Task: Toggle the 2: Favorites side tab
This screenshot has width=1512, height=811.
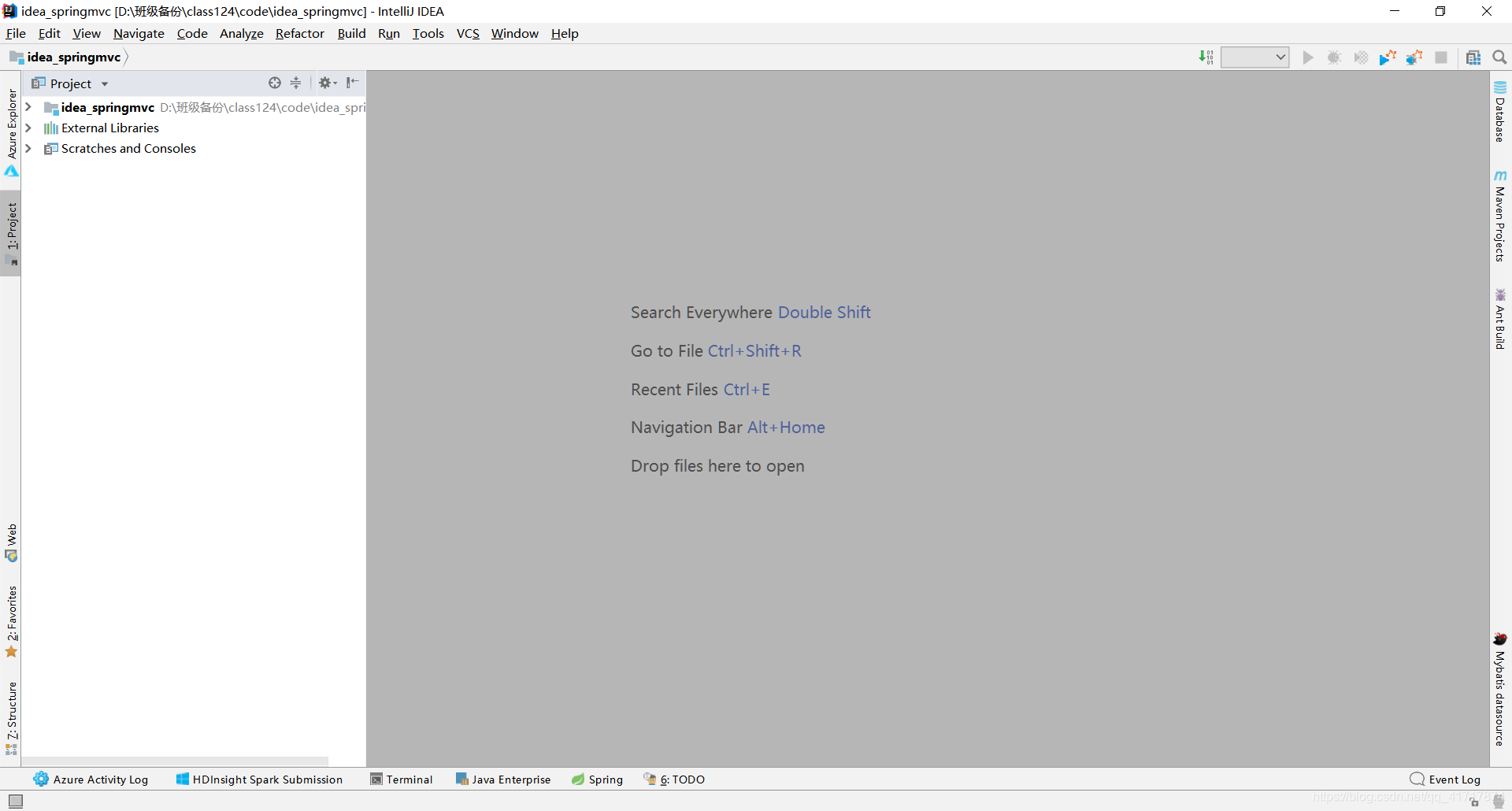Action: point(12,621)
